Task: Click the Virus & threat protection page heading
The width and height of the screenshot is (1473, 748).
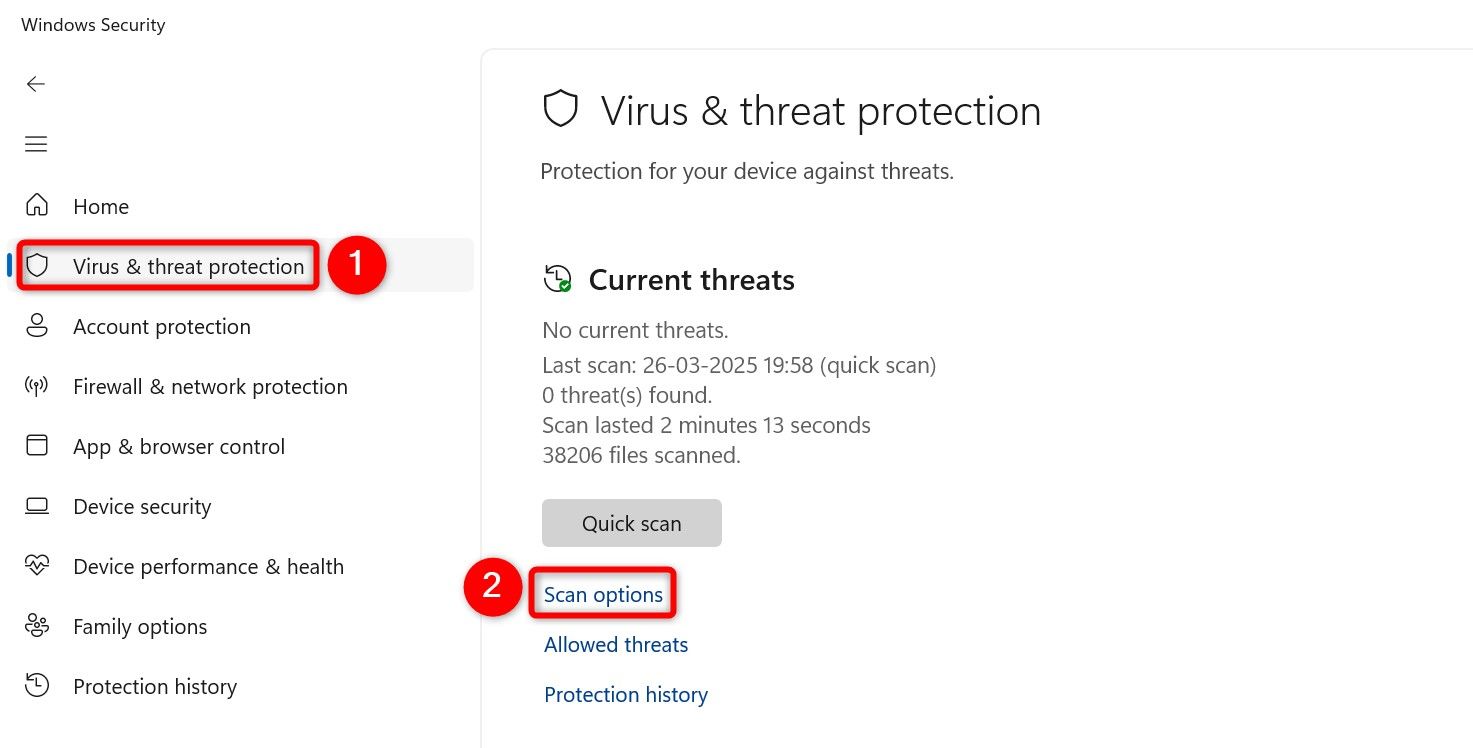Action: [x=820, y=110]
